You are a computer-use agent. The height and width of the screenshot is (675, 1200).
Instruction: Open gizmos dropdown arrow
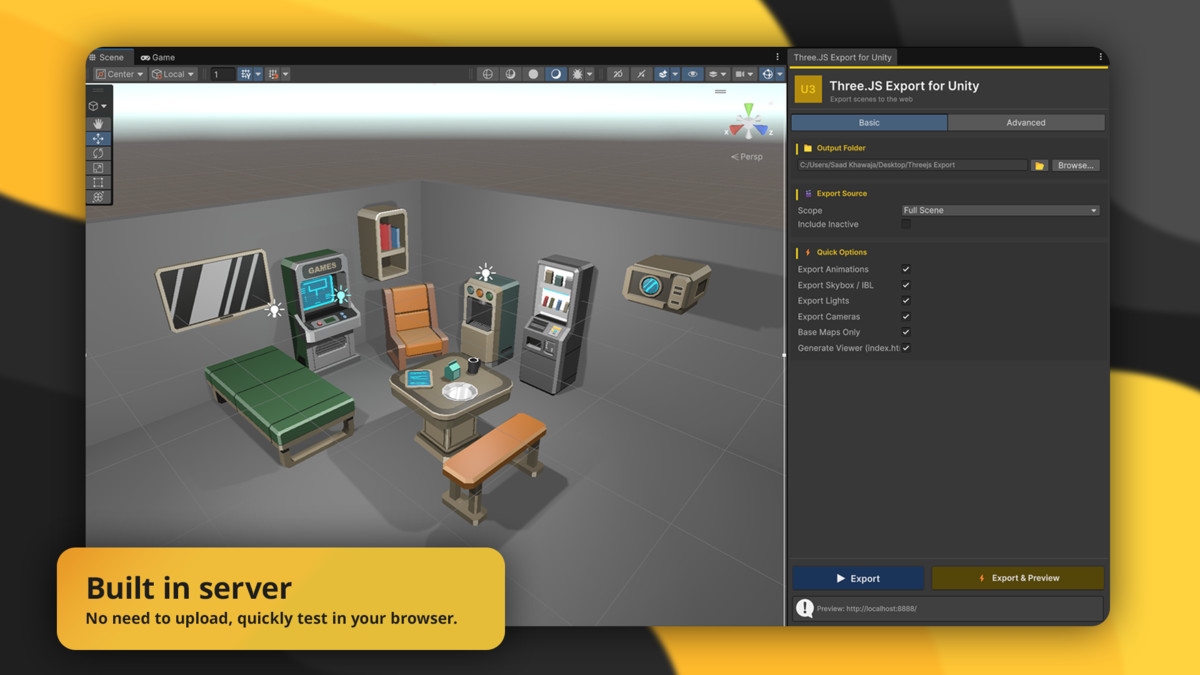tap(780, 74)
